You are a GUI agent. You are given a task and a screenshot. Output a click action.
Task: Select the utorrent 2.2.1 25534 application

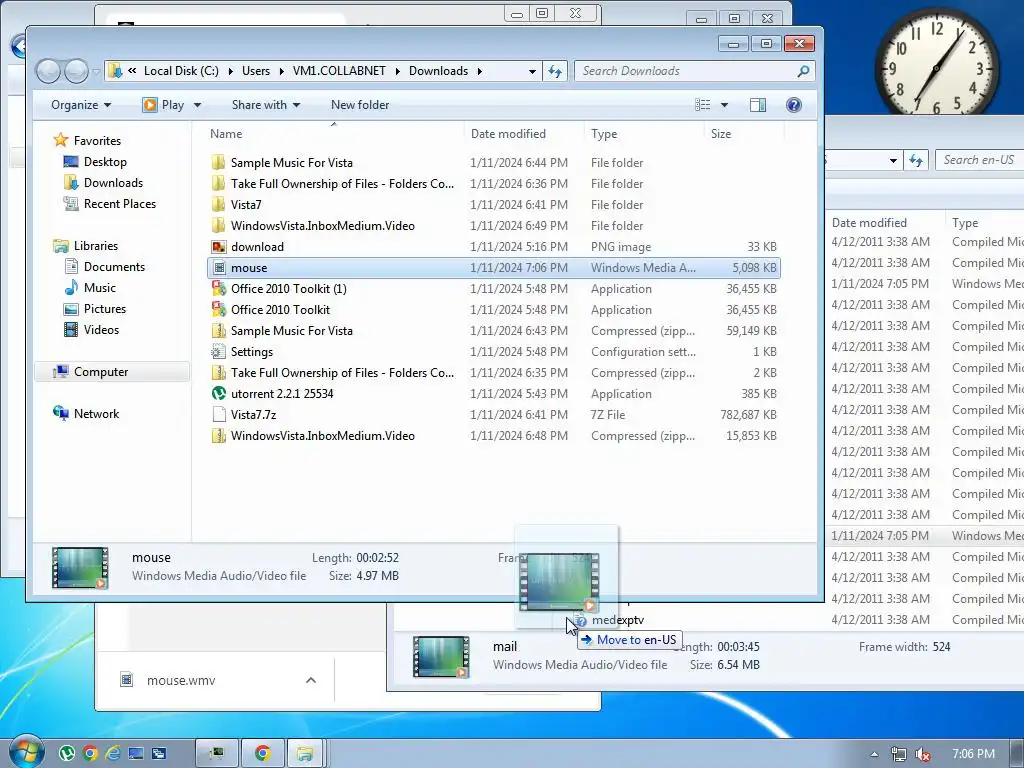coord(493,394)
